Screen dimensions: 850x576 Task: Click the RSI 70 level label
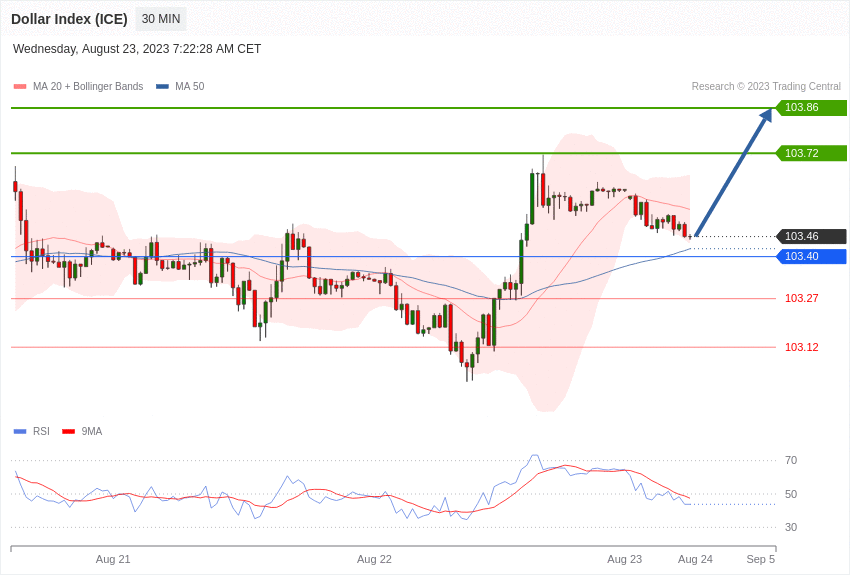(x=791, y=461)
